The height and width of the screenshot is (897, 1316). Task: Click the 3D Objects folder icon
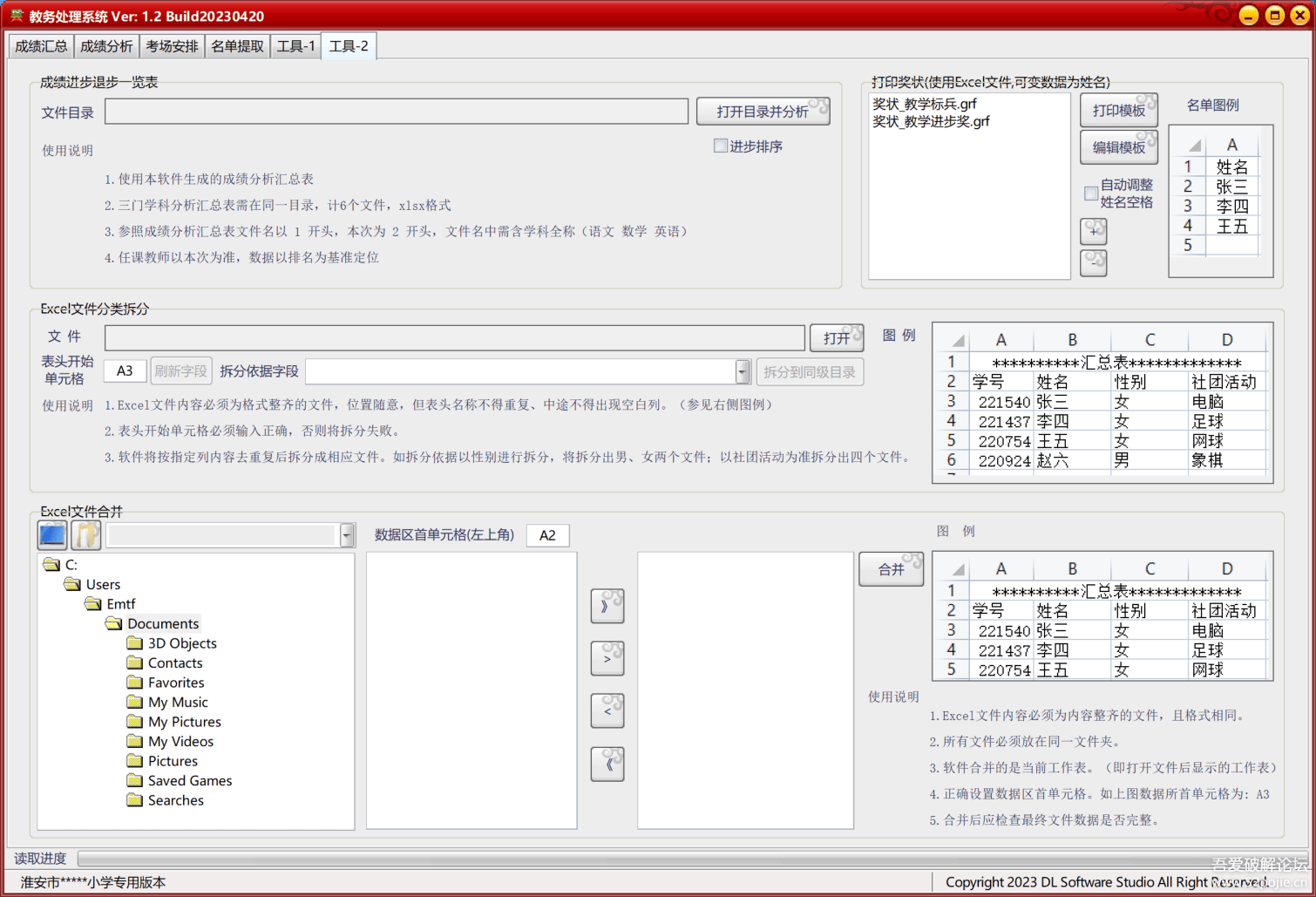(134, 643)
